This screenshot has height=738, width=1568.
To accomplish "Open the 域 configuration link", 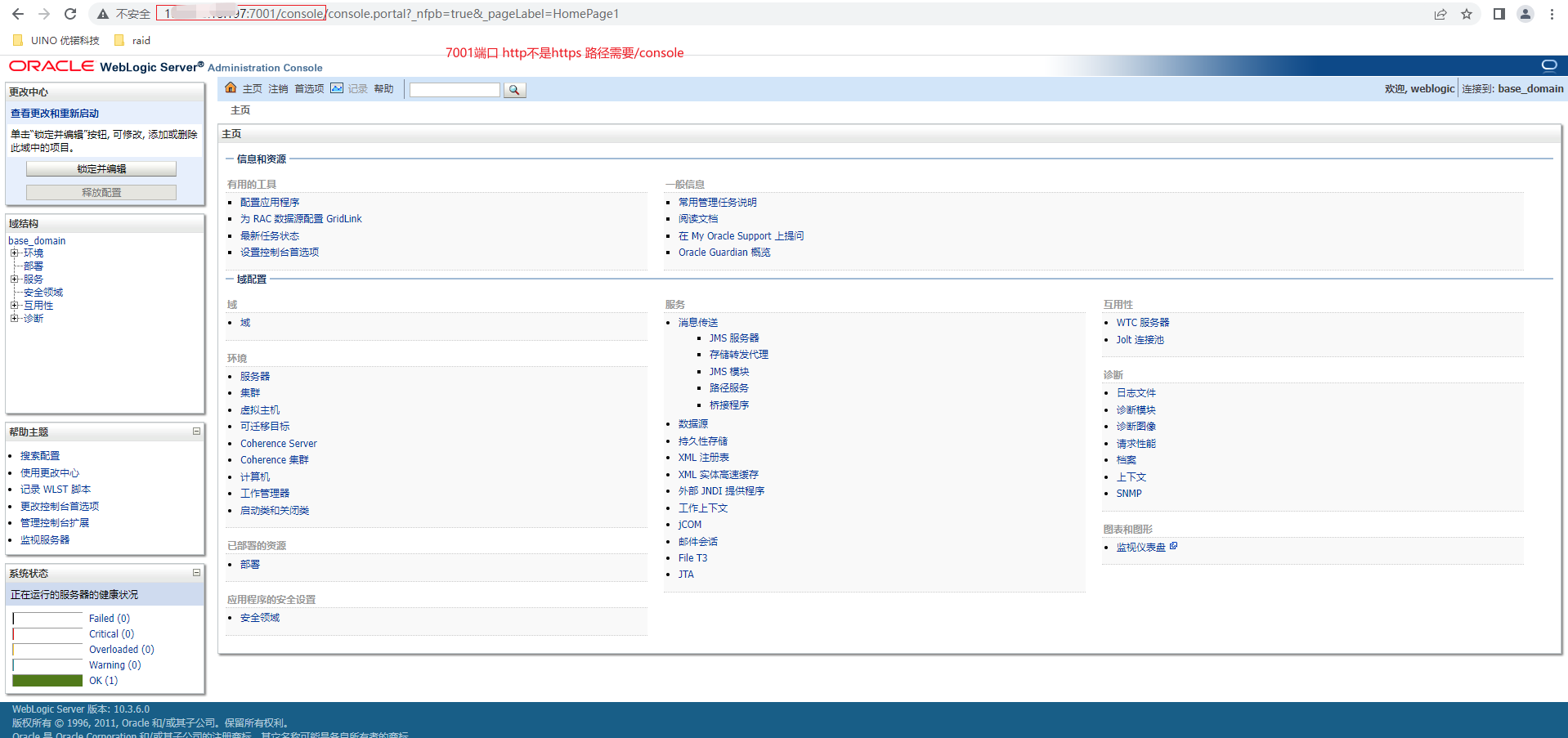I will tap(245, 323).
